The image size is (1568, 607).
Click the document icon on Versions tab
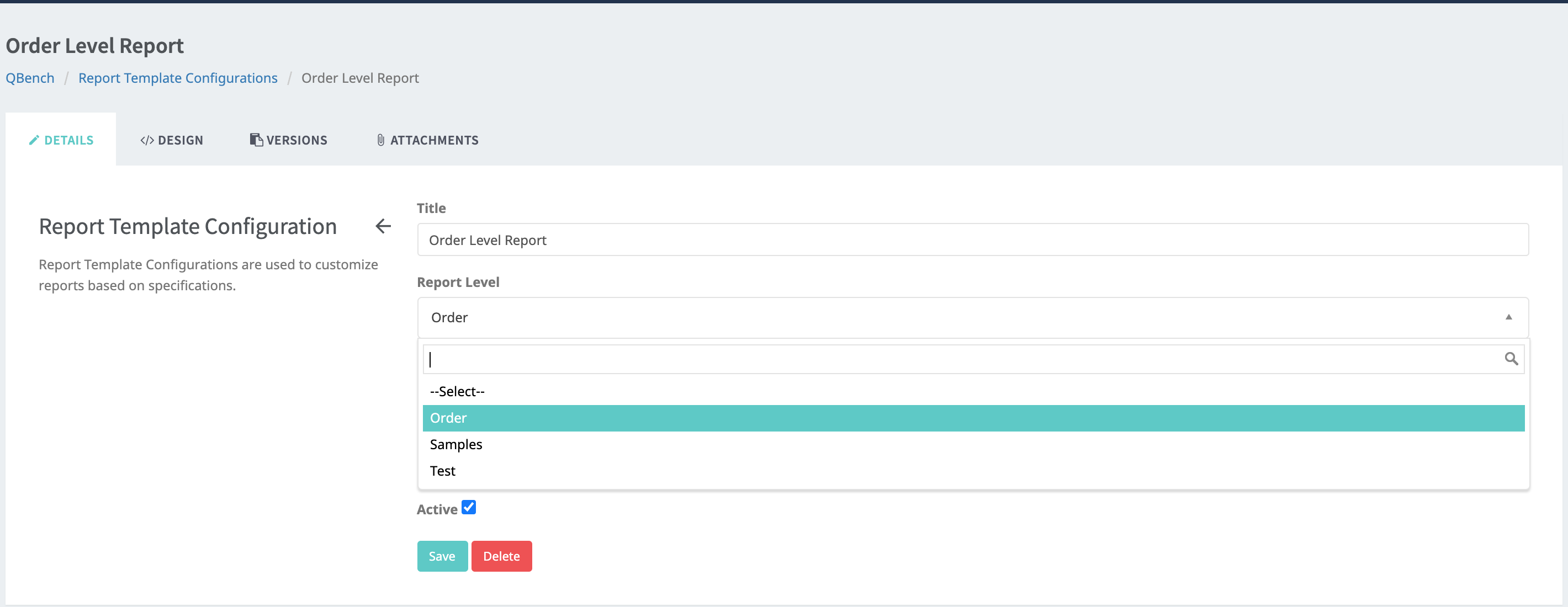click(x=256, y=140)
